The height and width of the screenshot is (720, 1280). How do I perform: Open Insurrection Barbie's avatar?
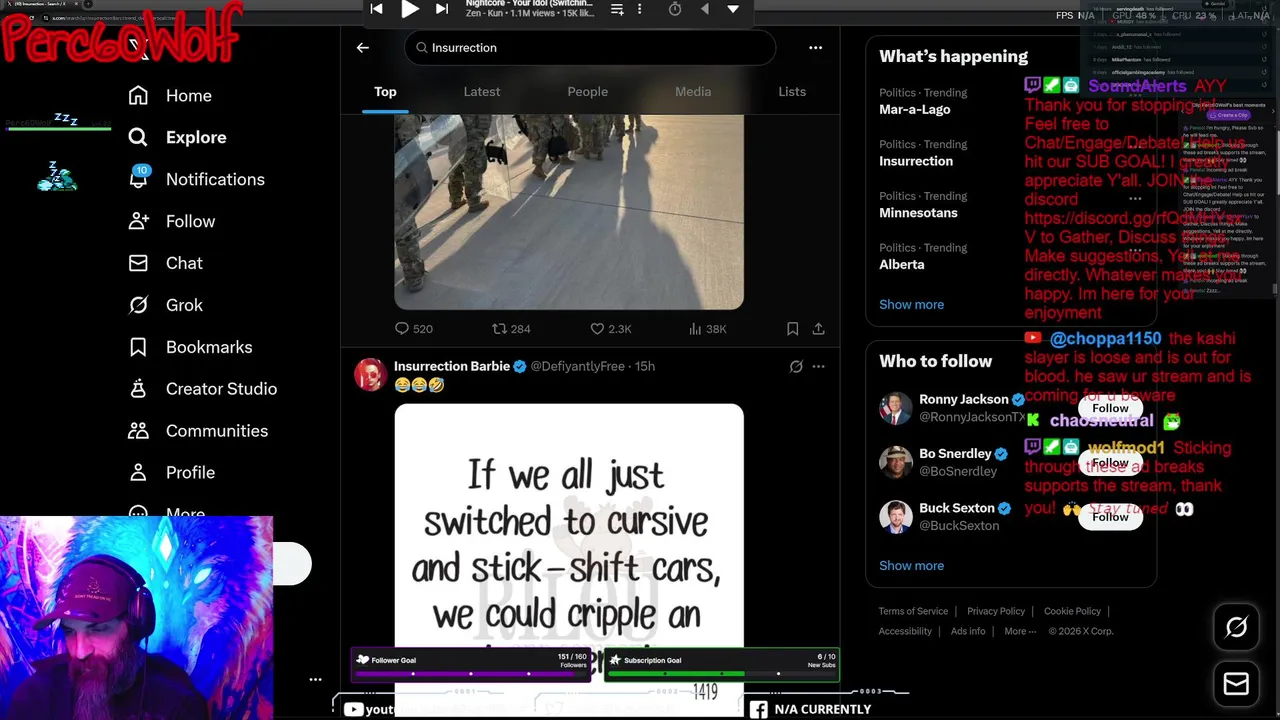point(370,374)
